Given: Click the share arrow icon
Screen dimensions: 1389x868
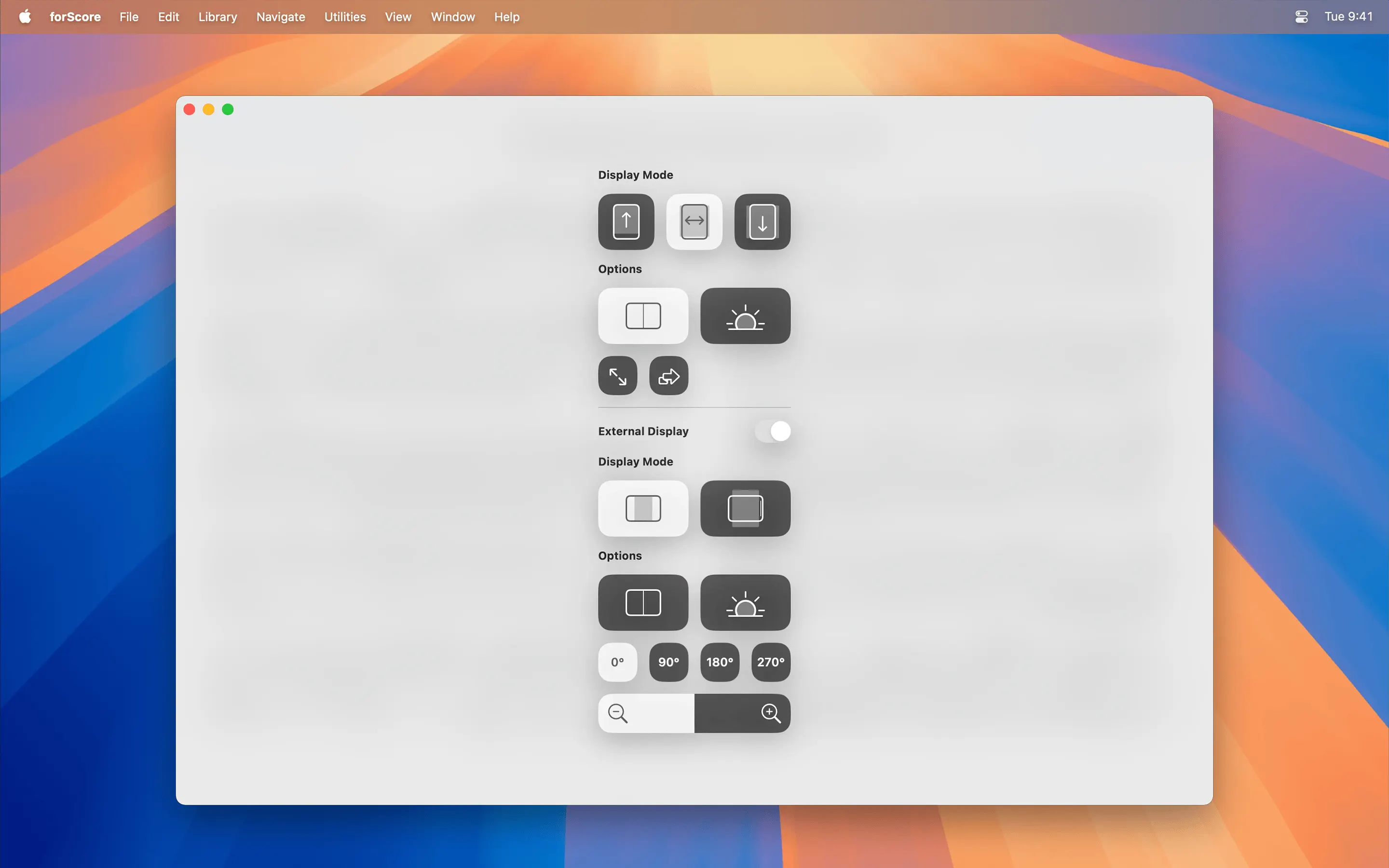Looking at the screenshot, I should tap(668, 376).
